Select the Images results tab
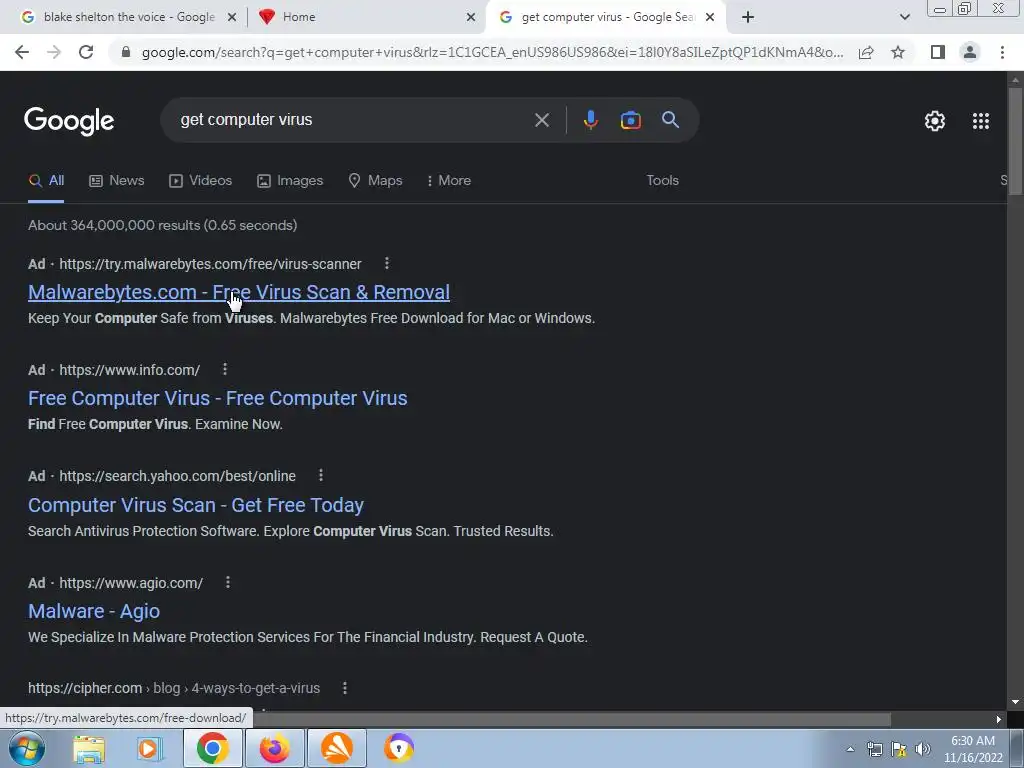 [x=290, y=180]
